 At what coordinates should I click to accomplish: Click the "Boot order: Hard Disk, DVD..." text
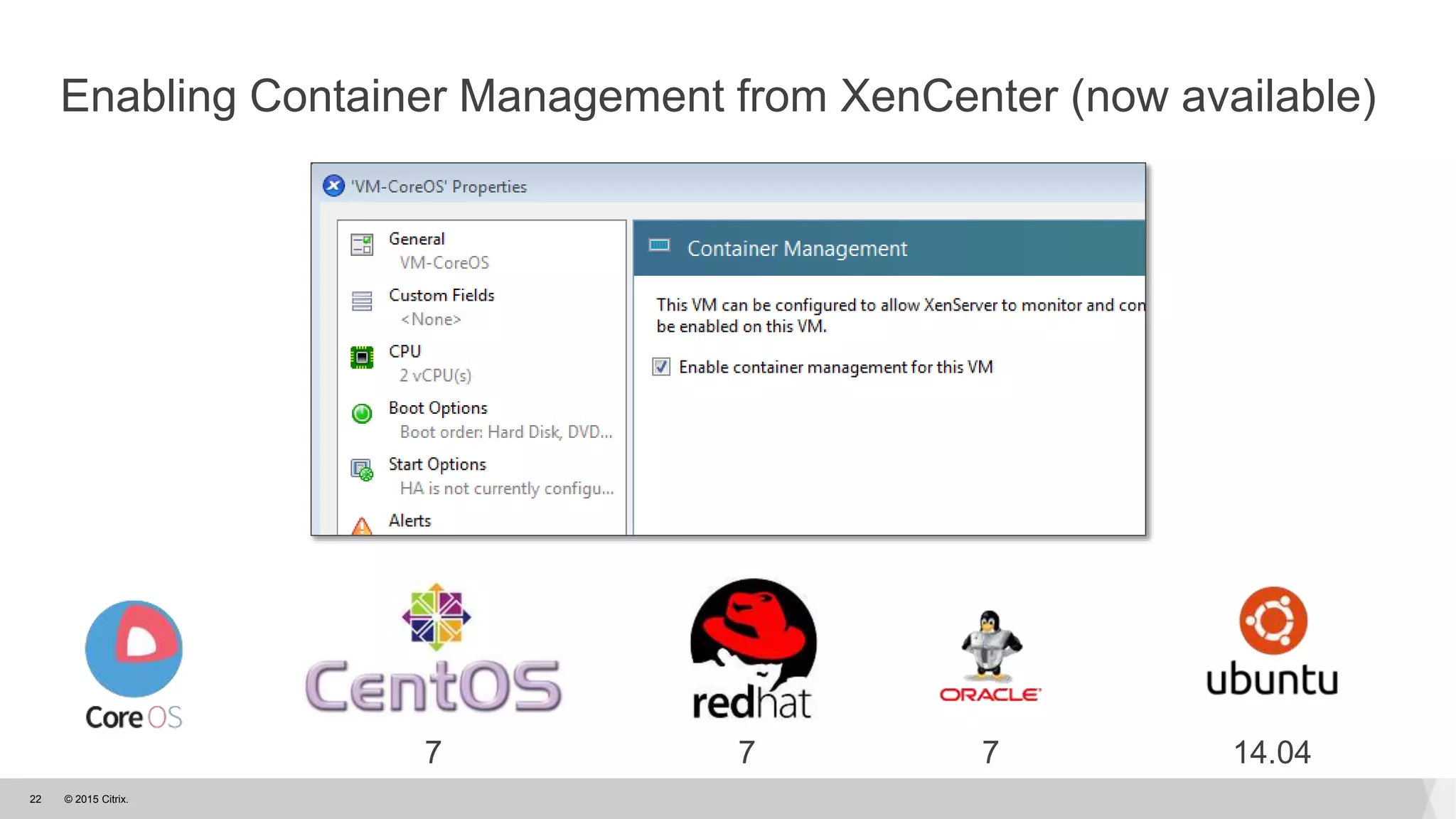coord(506,432)
